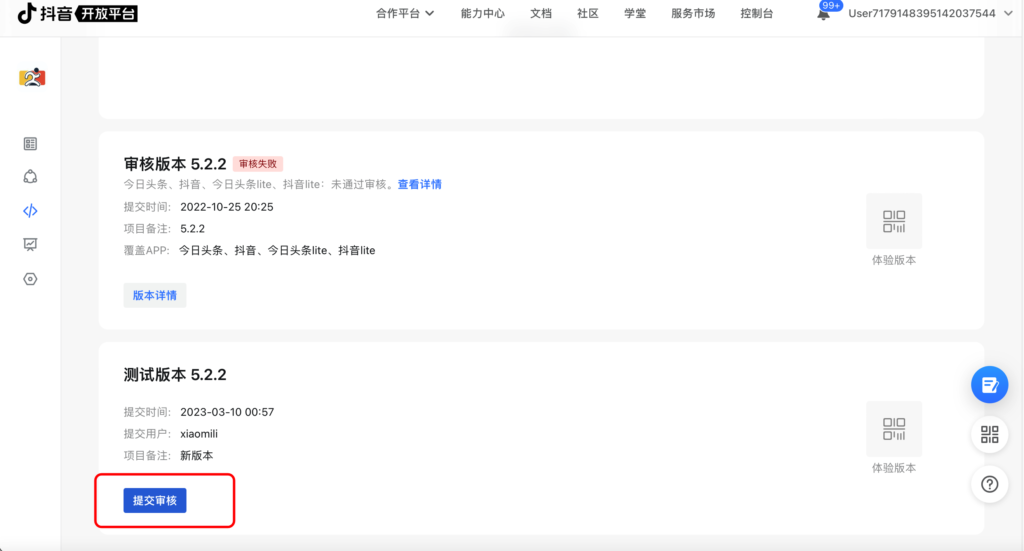The width and height of the screenshot is (1024, 551).
Task: Open the blue feedback floating button
Action: [x=989, y=385]
